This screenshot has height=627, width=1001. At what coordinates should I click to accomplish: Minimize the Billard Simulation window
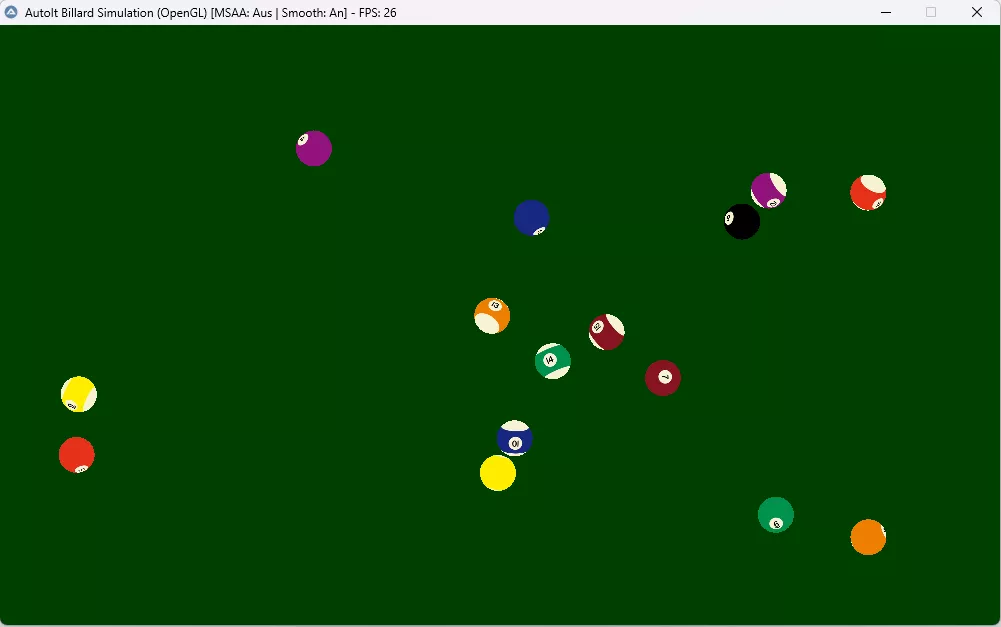click(x=886, y=12)
